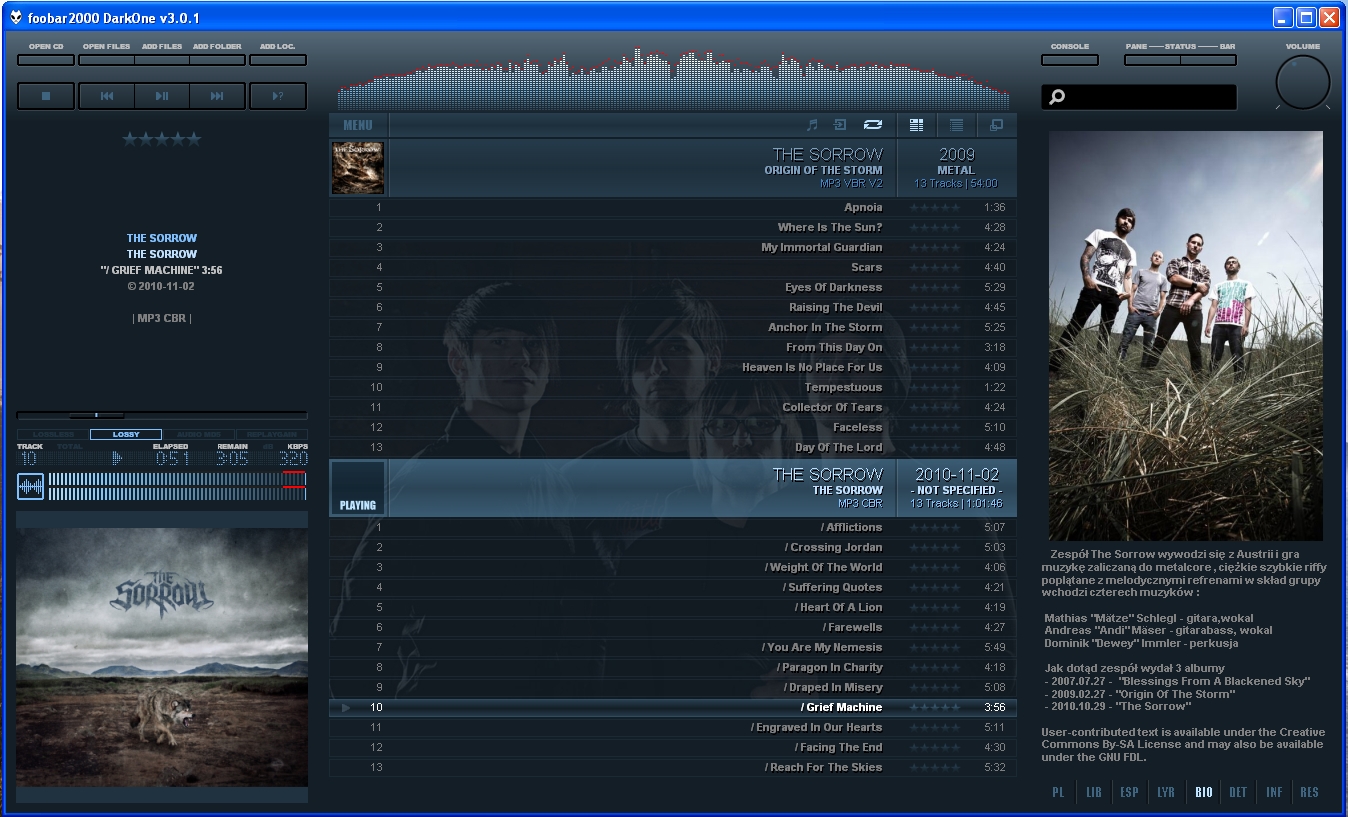Select playing track '/ Grief Machine'
Screen dimensions: 1348x817
673,707
